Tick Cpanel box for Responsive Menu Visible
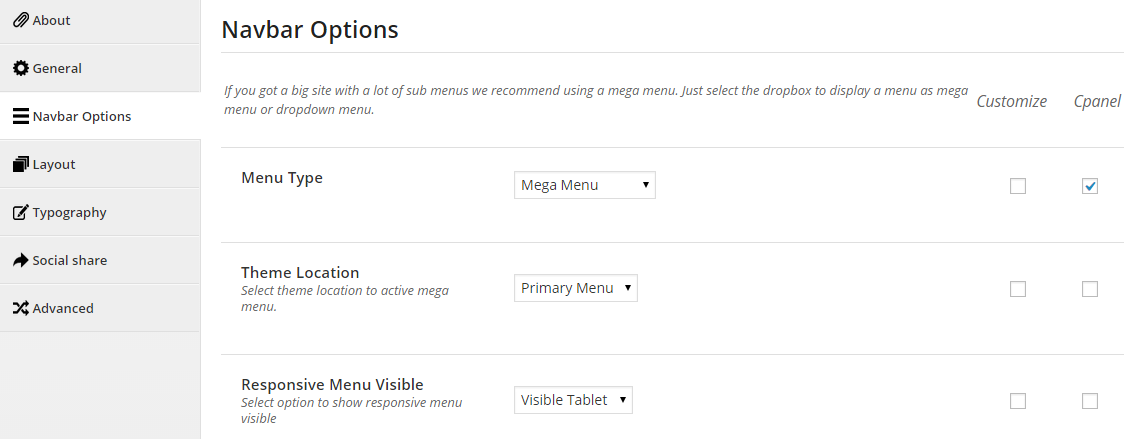The image size is (1131, 439). pyautogui.click(x=1090, y=401)
